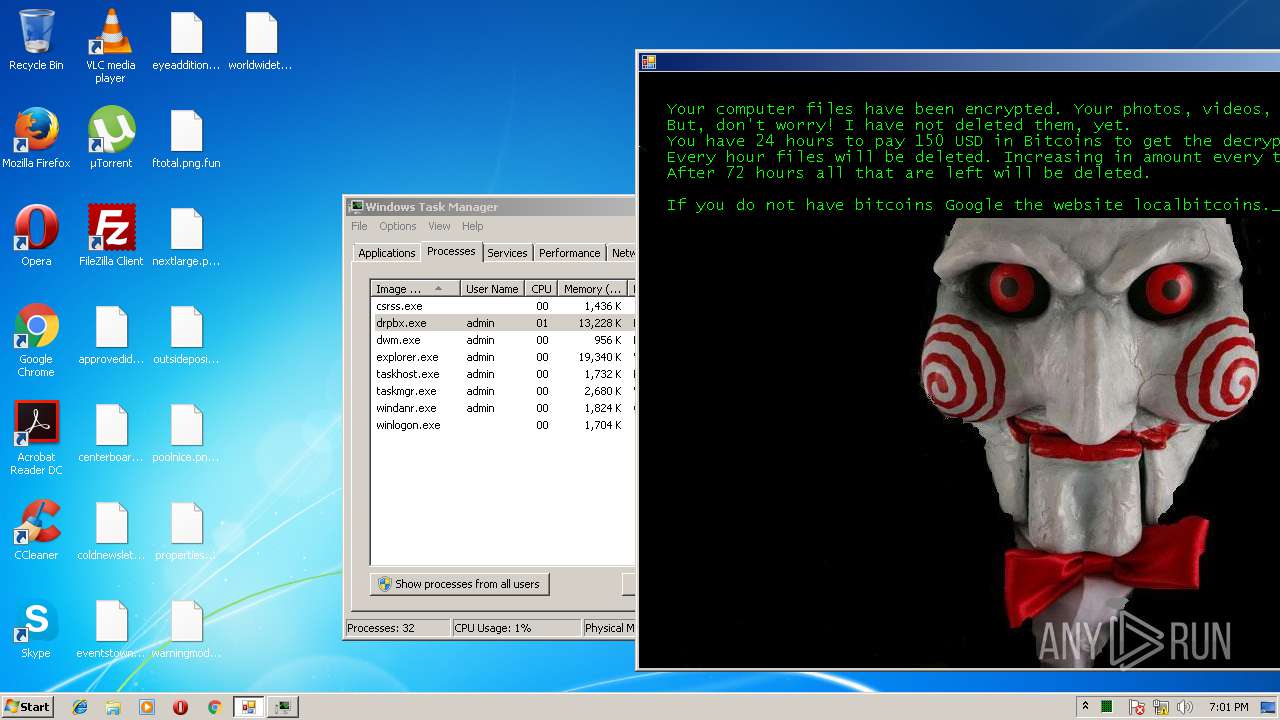1280x720 pixels.
Task: Open Task Manager Options menu
Action: (x=397, y=226)
